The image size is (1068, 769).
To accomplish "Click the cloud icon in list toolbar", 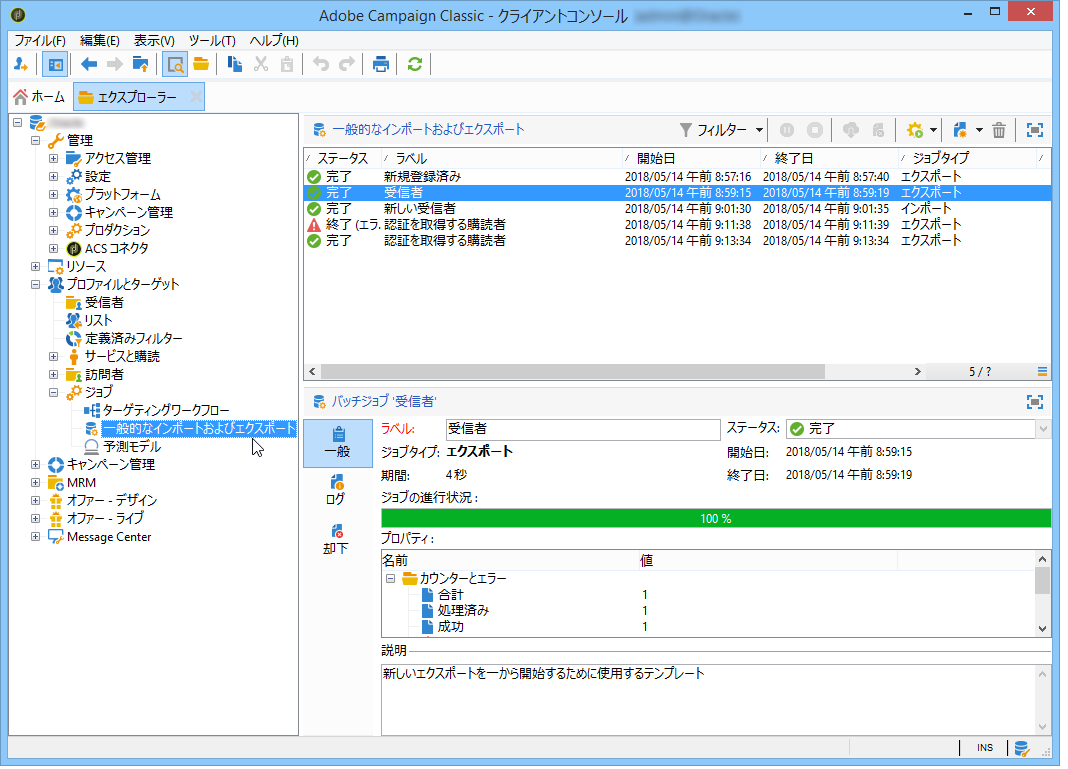I will 851,130.
